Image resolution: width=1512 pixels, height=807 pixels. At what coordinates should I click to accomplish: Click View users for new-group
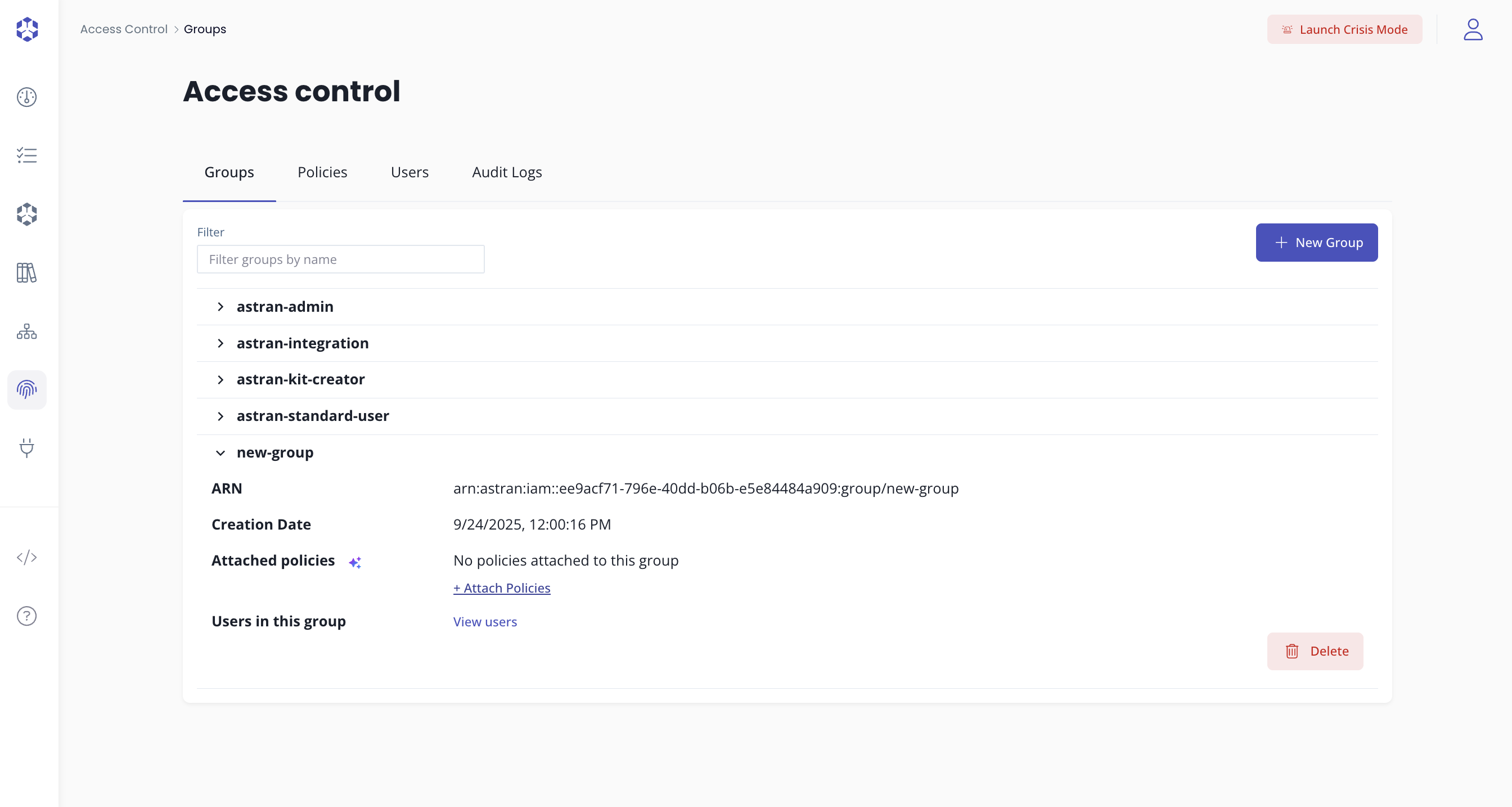click(484, 621)
